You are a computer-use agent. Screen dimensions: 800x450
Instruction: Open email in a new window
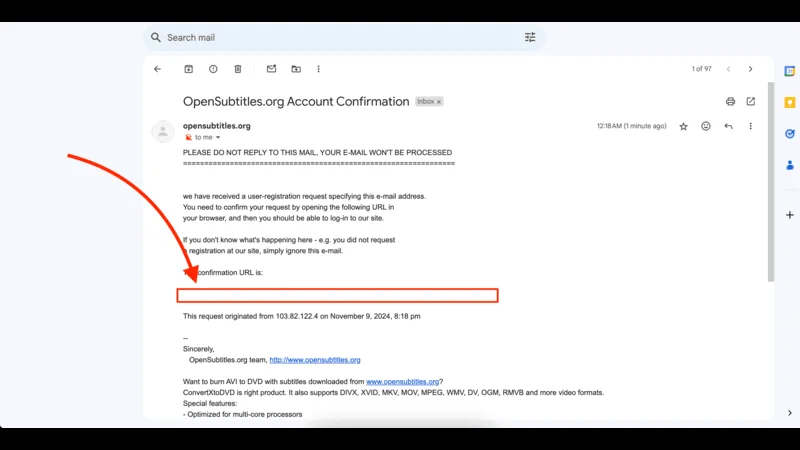pyautogui.click(x=751, y=101)
